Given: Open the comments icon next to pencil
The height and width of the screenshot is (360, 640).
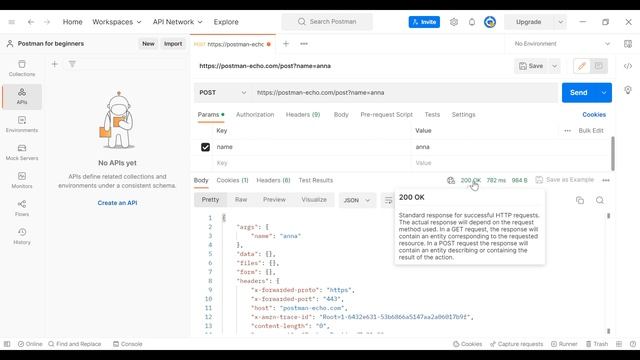Looking at the screenshot, I should [598, 66].
